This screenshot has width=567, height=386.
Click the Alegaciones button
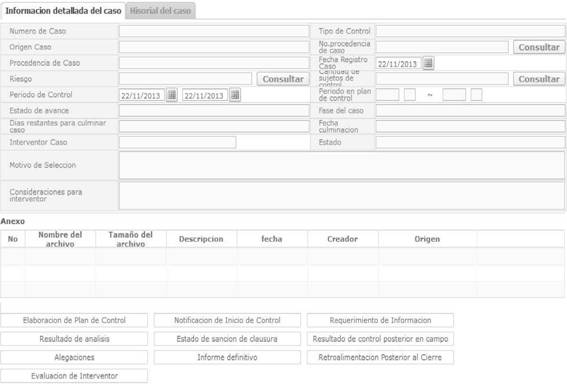click(74, 357)
